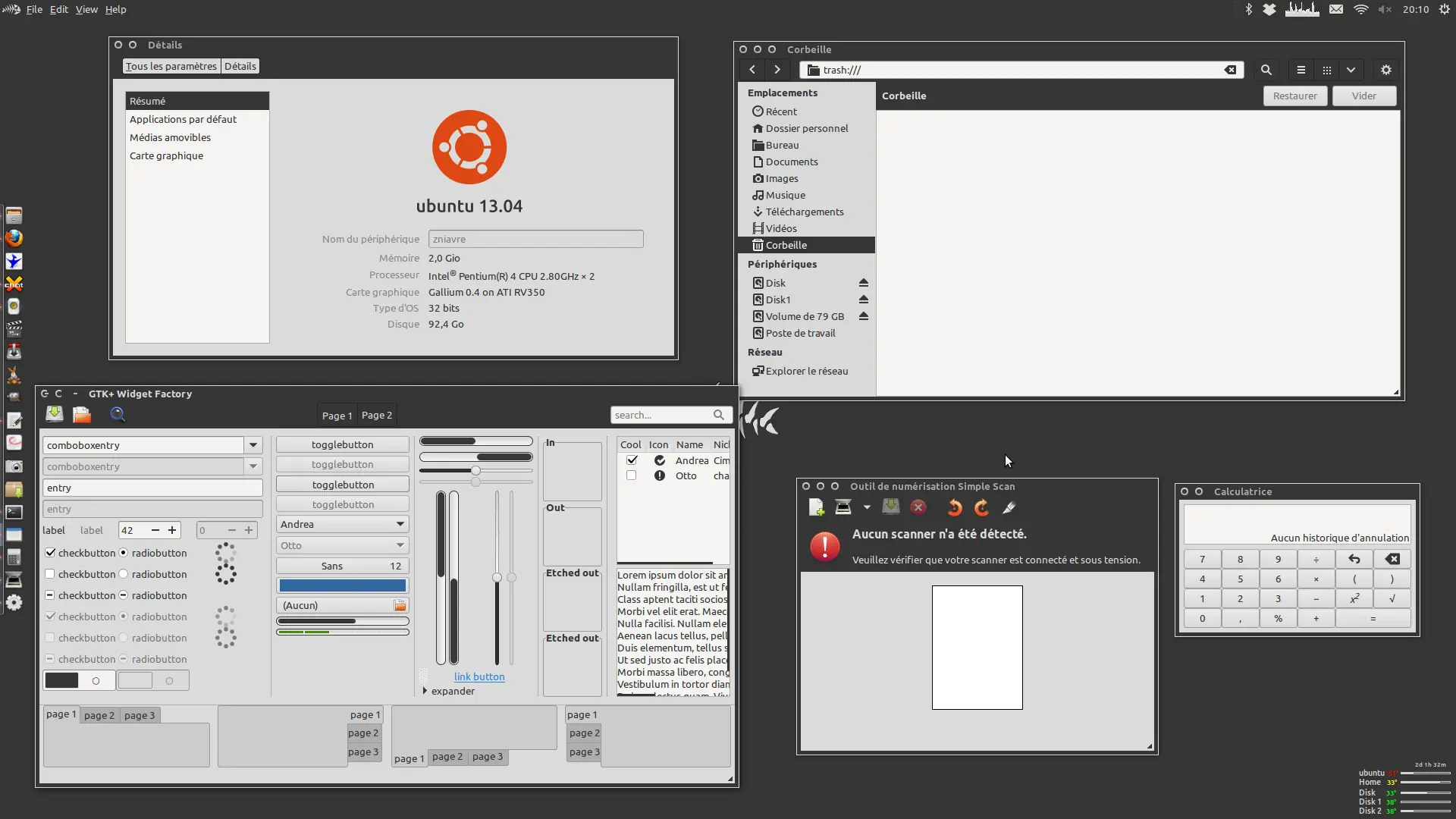The image size is (1456, 819).
Task: Click save icon in Simple Scan toolbar
Action: (x=891, y=507)
